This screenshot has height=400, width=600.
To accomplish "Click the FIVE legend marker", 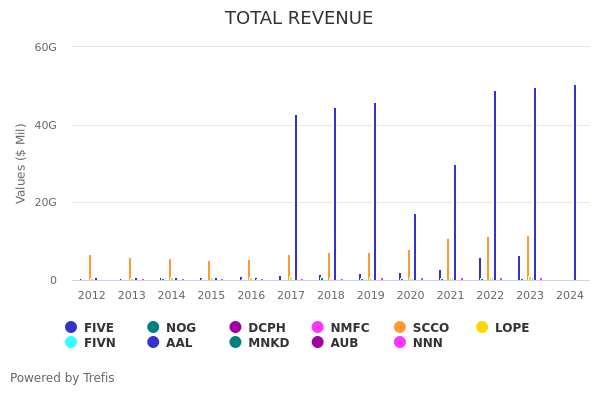I will pyautogui.click(x=71, y=327).
